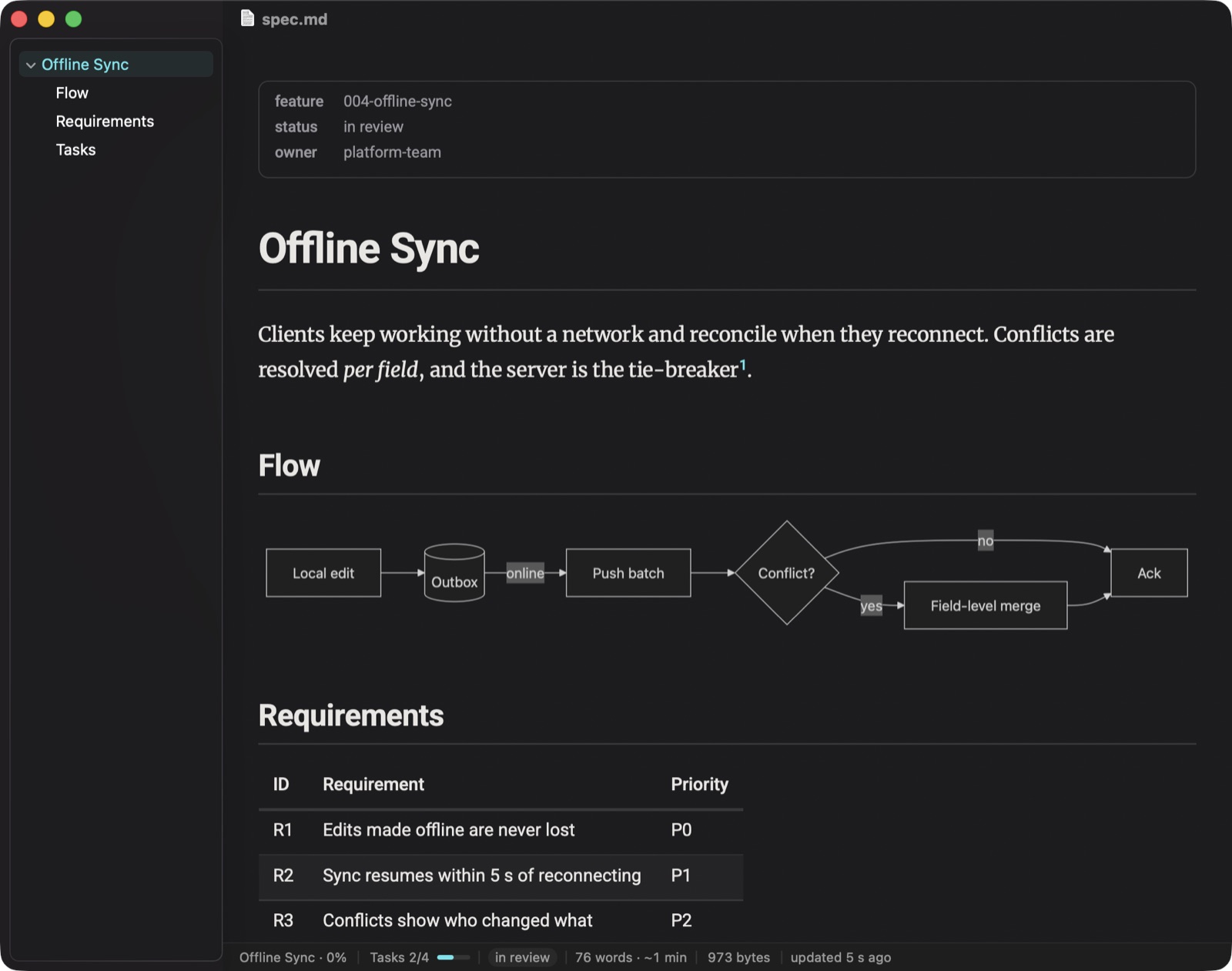The width and height of the screenshot is (1232, 971).
Task: Jump to Flow section in sidebar
Action: coord(72,93)
